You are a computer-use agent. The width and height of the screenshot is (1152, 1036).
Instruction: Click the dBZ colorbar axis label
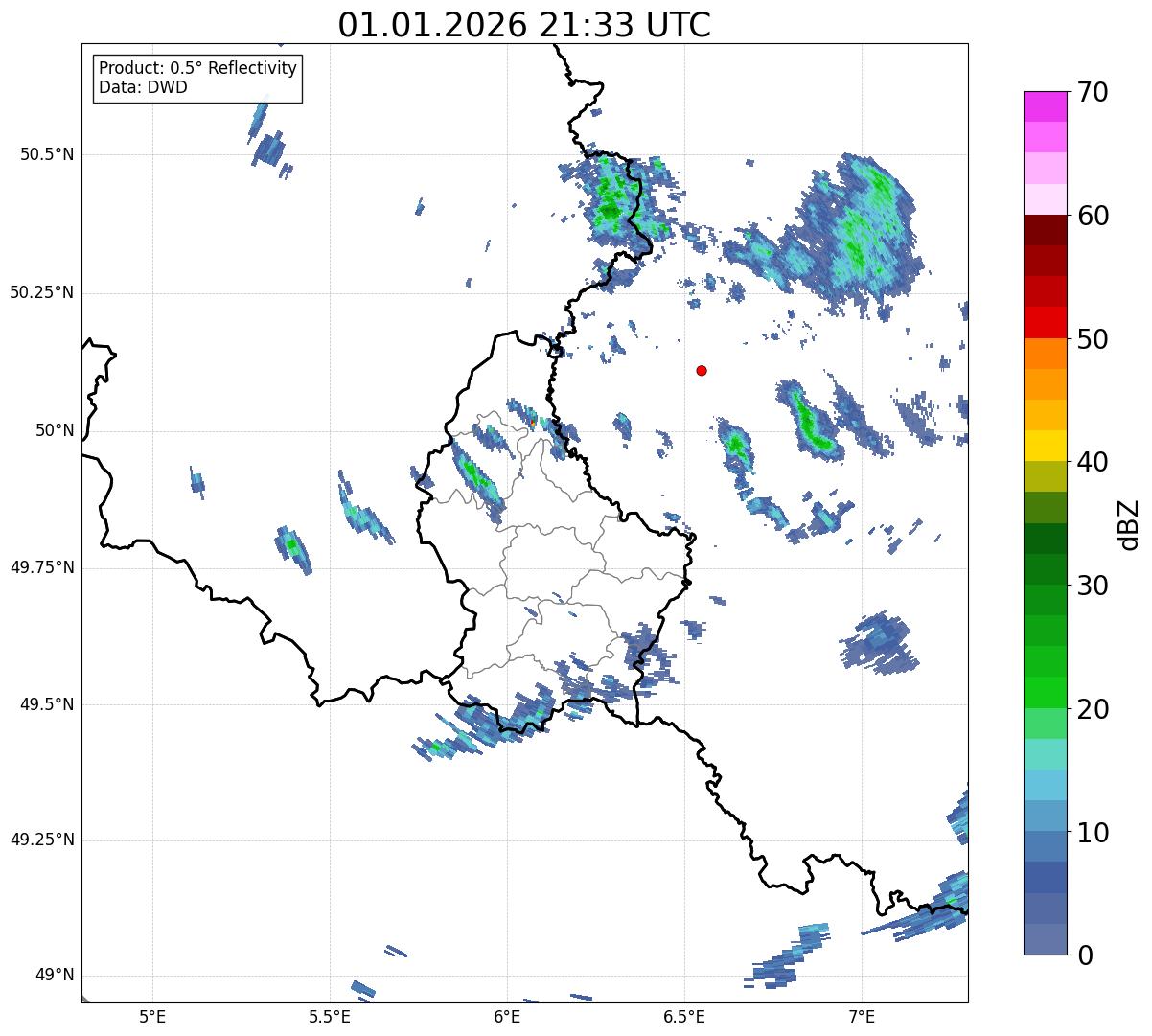pos(1130,523)
